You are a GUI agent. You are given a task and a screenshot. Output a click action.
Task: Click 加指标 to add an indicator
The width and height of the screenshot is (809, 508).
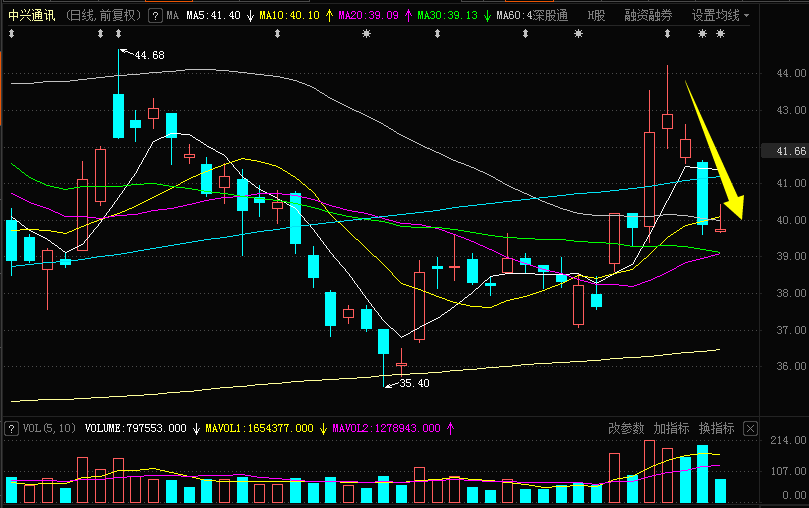click(671, 429)
